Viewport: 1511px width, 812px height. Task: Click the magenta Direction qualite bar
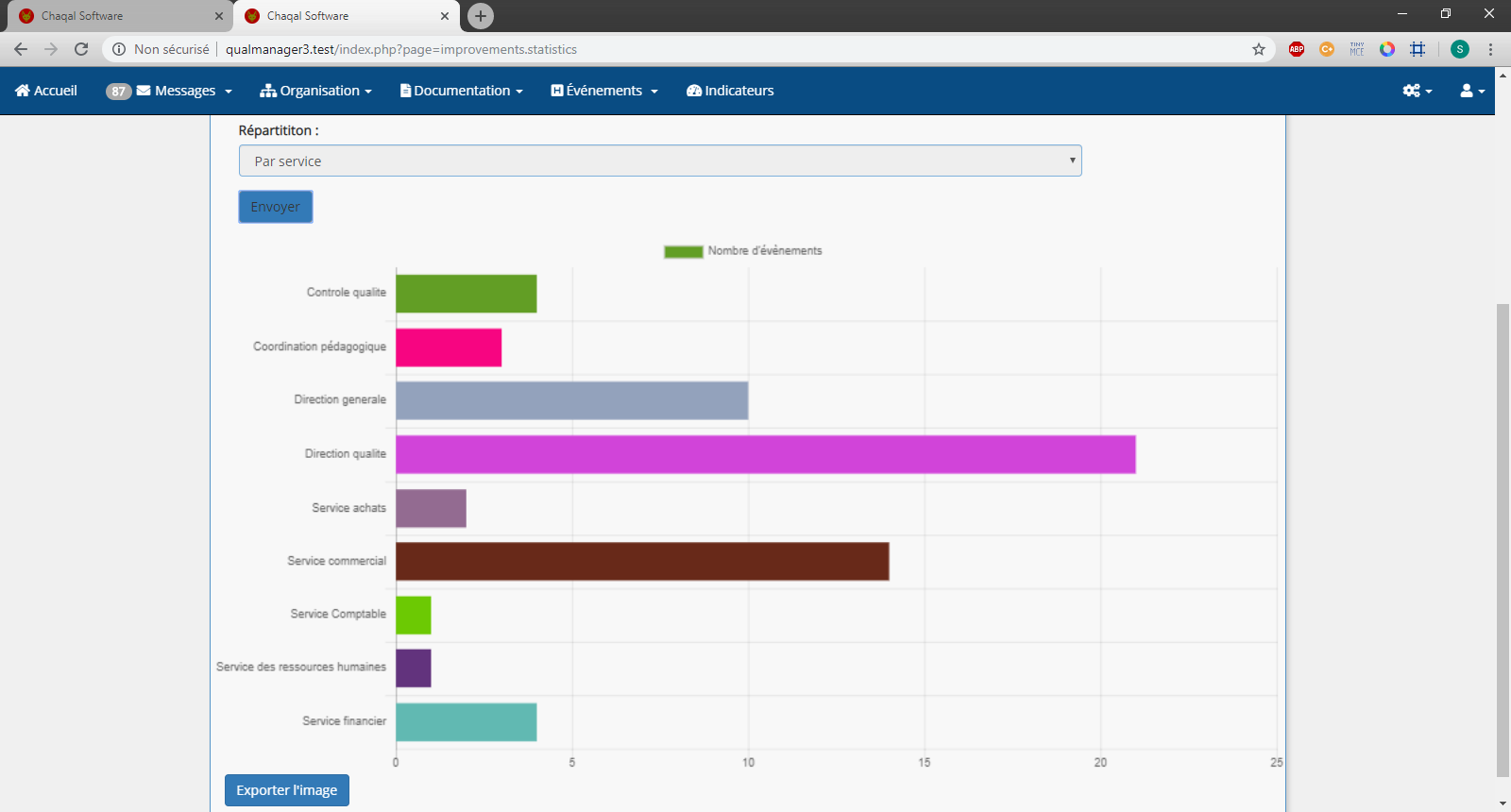tap(765, 454)
